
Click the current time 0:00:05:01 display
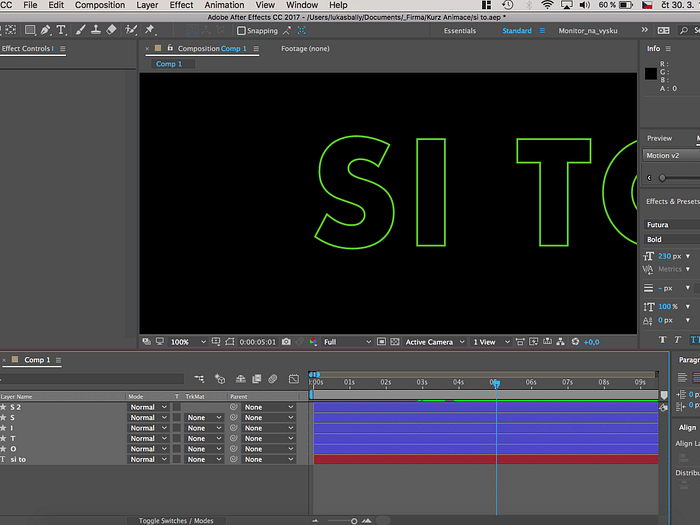coord(258,342)
